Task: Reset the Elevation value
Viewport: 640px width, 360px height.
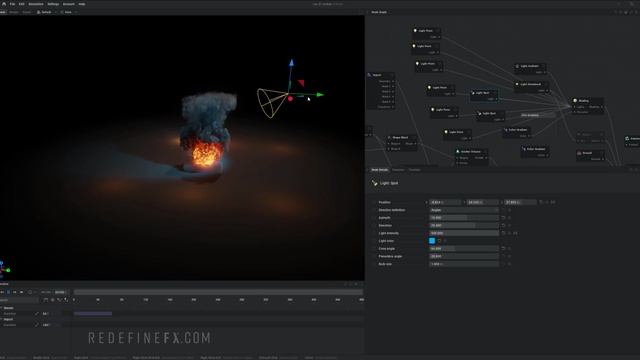Action: (x=503, y=226)
